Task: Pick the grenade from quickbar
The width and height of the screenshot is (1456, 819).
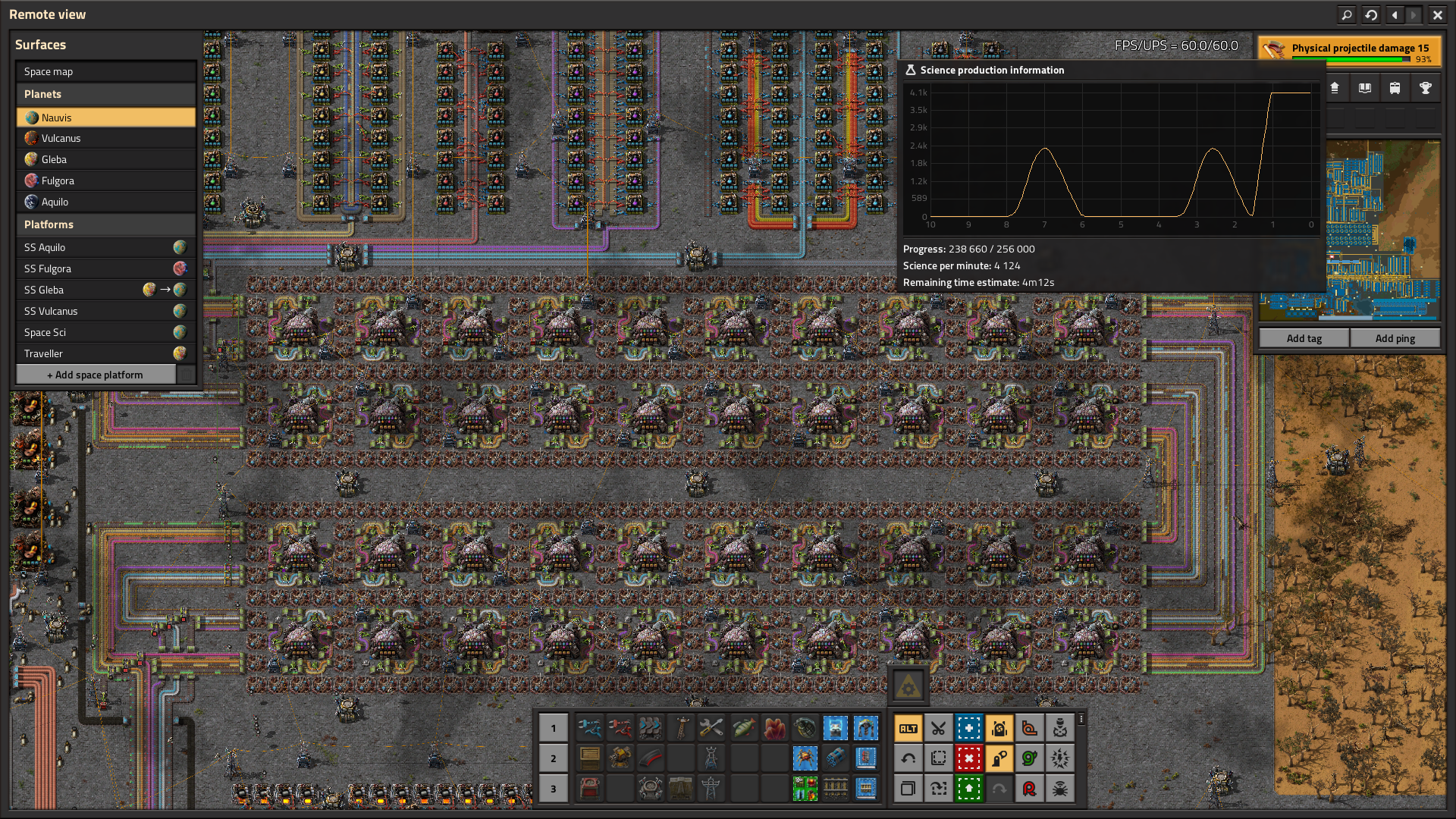Action: click(805, 728)
